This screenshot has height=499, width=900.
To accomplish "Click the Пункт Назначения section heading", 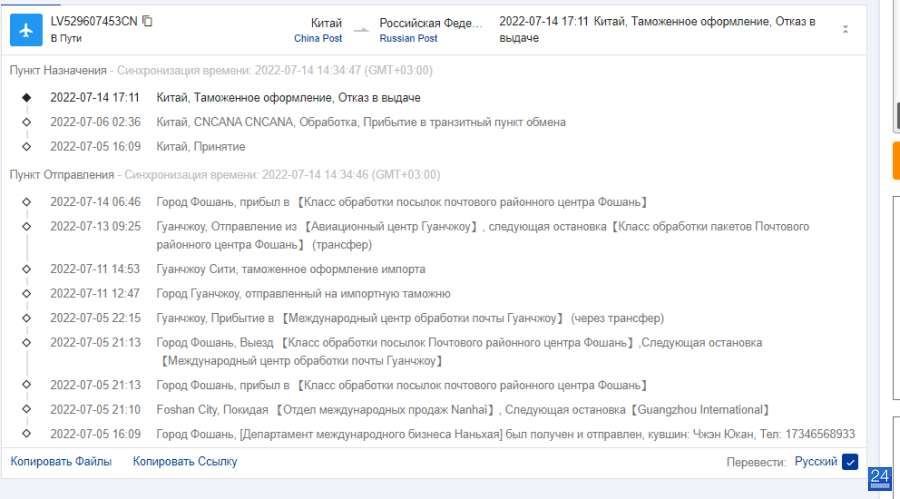I will [58, 71].
